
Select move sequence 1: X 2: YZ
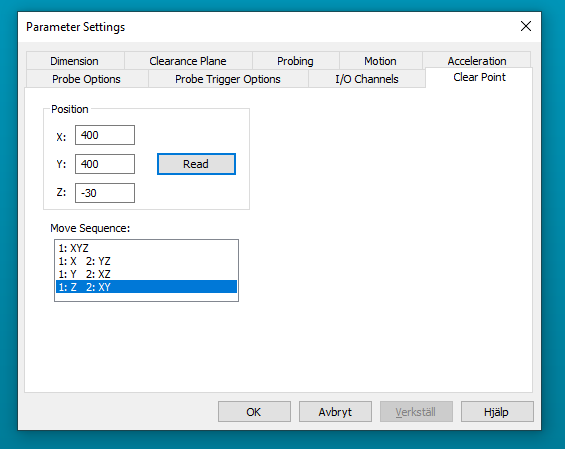click(x=146, y=261)
